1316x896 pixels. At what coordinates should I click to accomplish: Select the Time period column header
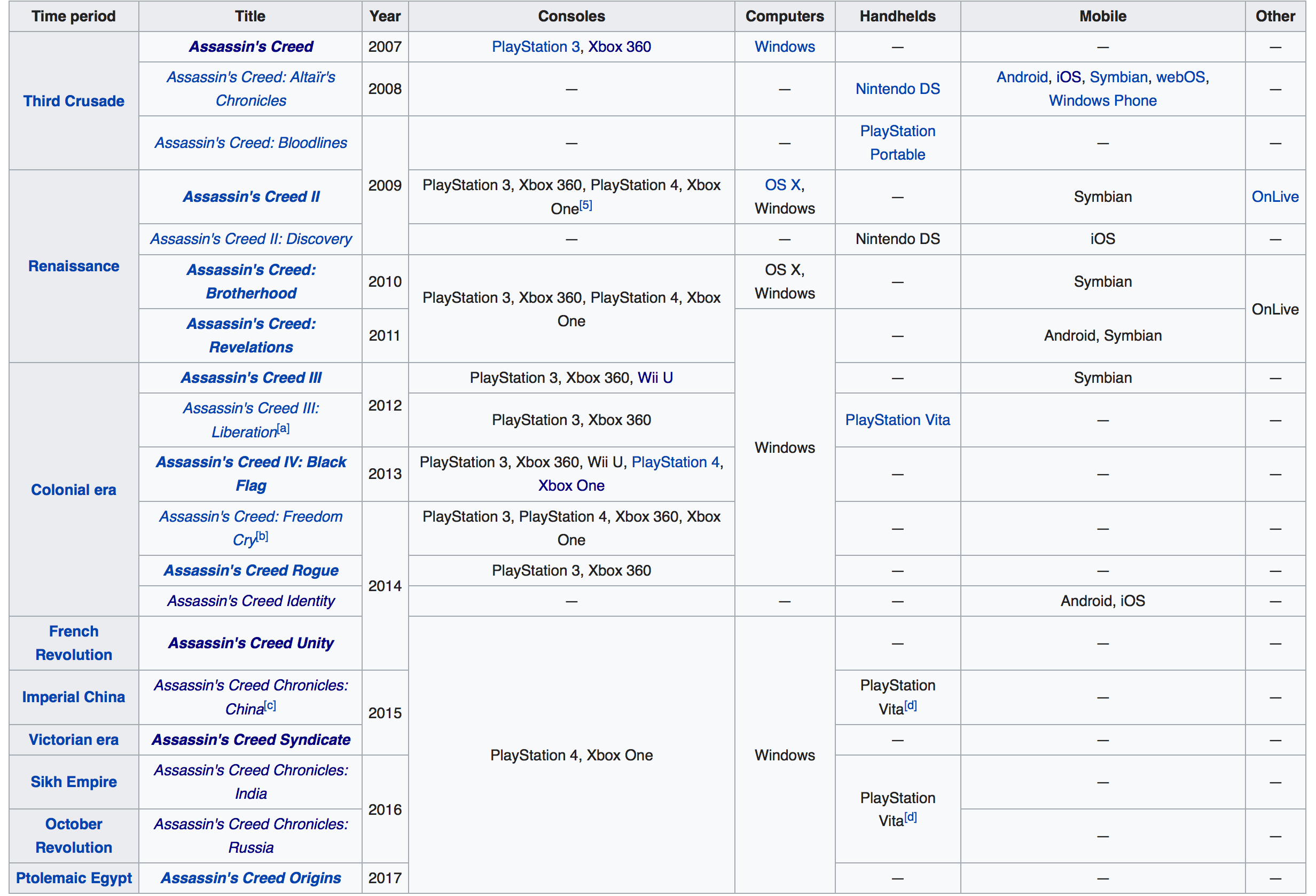coord(74,16)
